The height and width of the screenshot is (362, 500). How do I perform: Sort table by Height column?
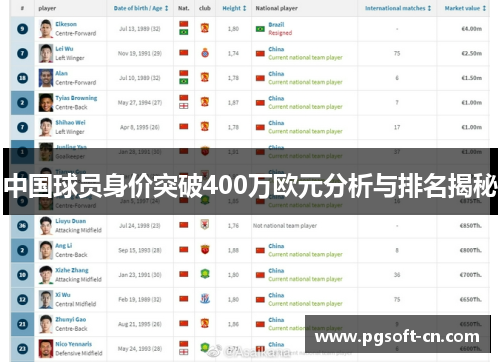[x=234, y=8]
